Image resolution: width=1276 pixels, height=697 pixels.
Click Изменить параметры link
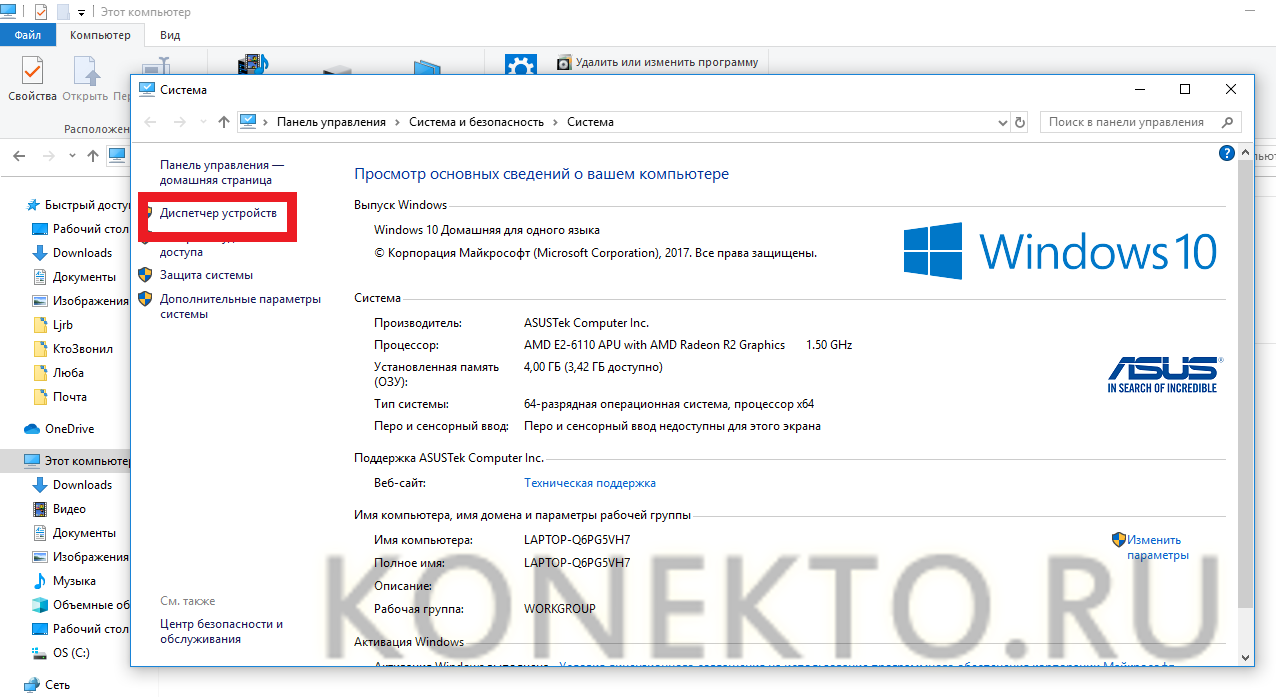(1157, 547)
